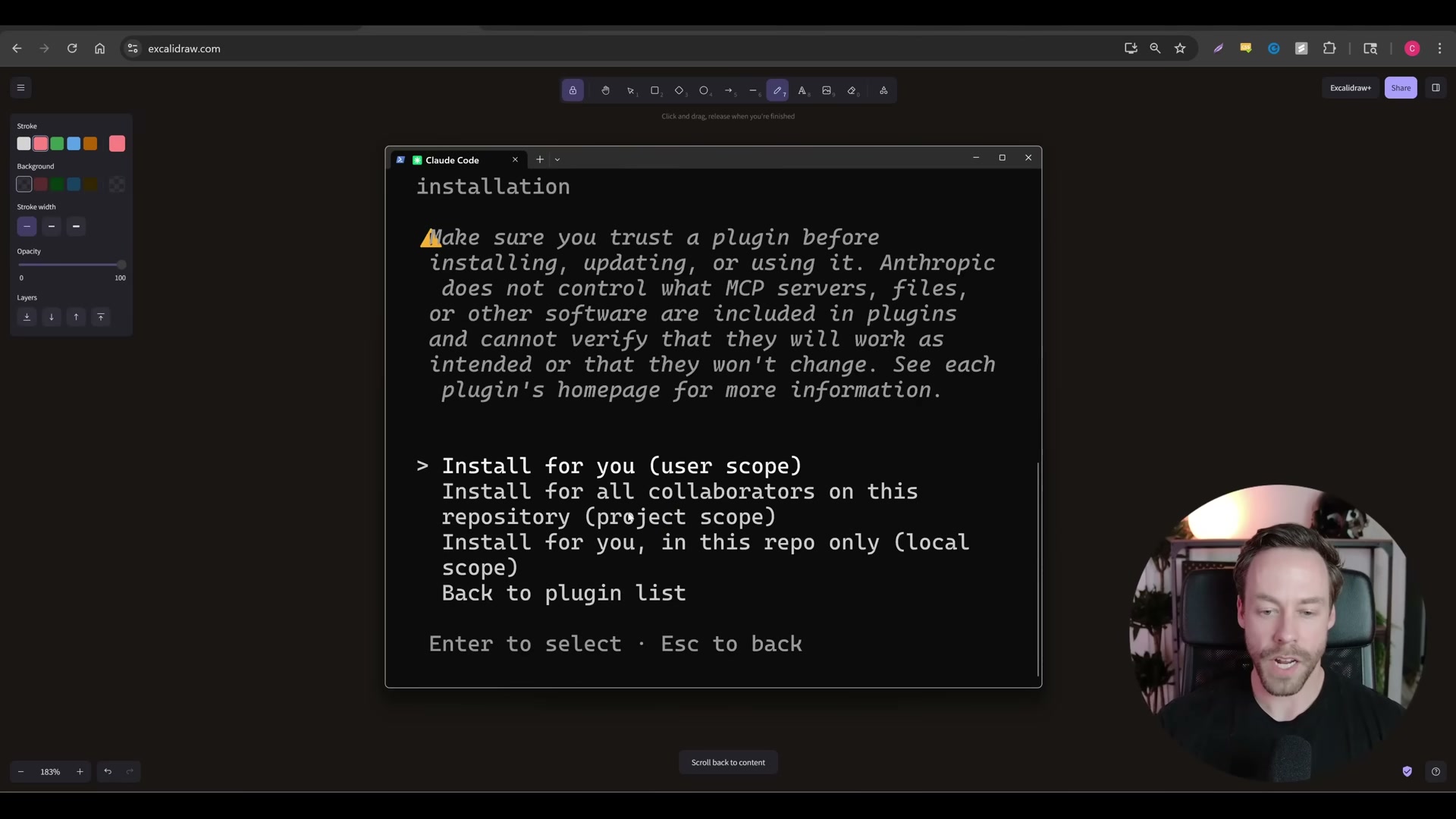1456x819 pixels.
Task: Redo the last action
Action: tap(130, 772)
